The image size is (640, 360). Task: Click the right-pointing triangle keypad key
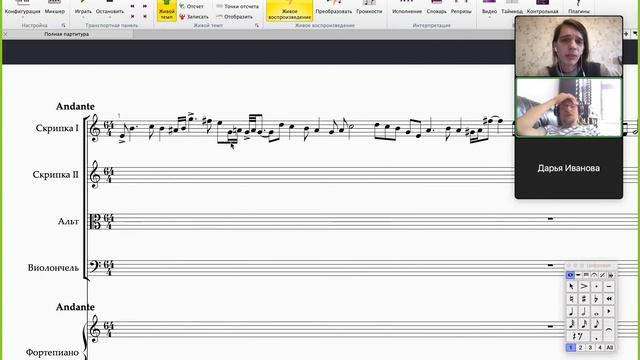609,311
